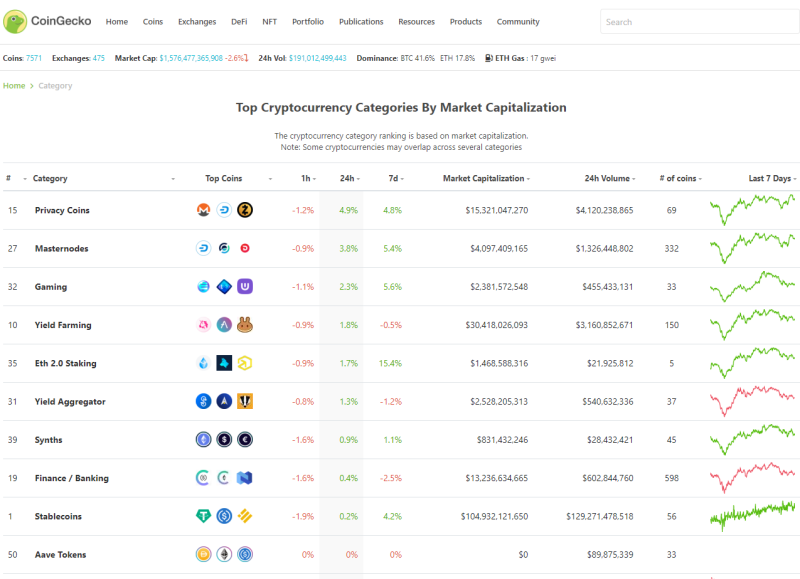Screen dimensions: 800x579
Task: Open the Products menu
Action: pyautogui.click(x=466, y=21)
